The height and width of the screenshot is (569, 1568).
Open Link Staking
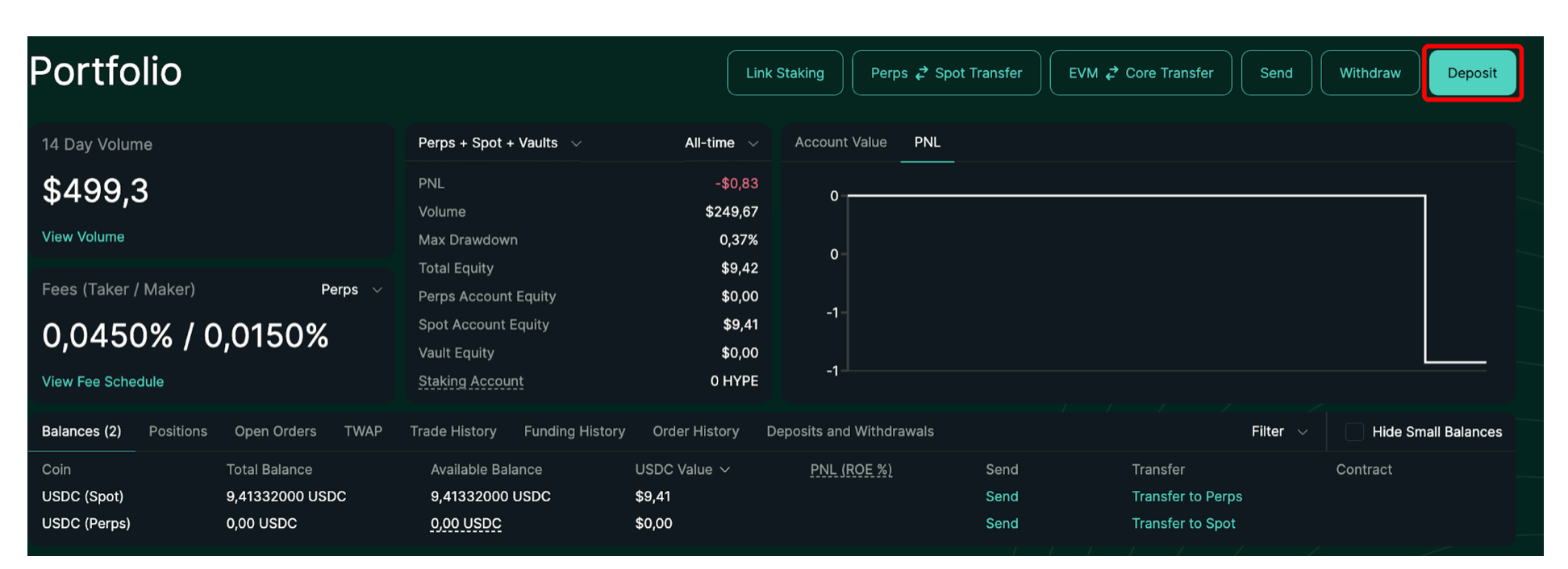tap(784, 73)
